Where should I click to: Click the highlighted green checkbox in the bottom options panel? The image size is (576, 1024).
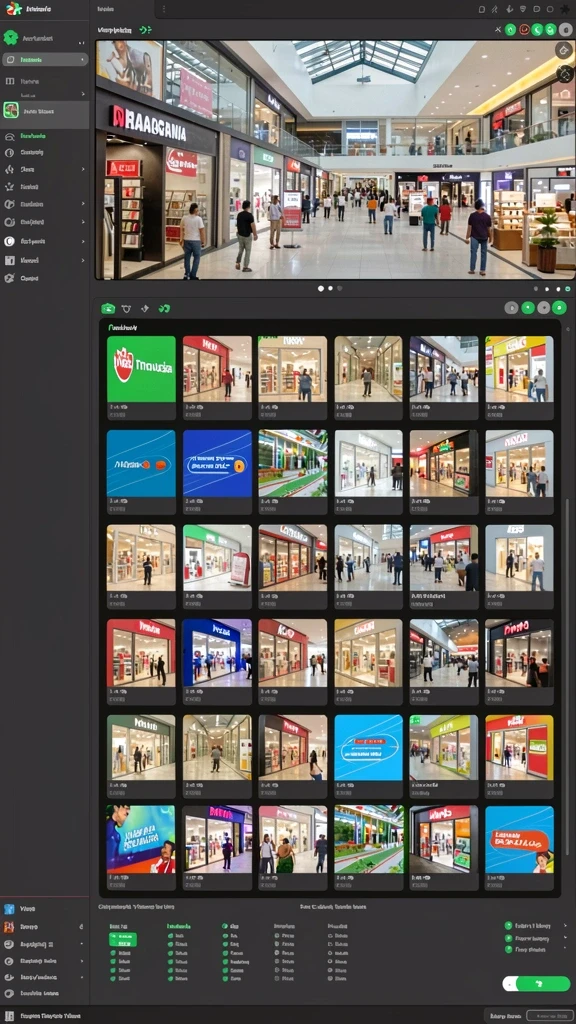click(123, 940)
